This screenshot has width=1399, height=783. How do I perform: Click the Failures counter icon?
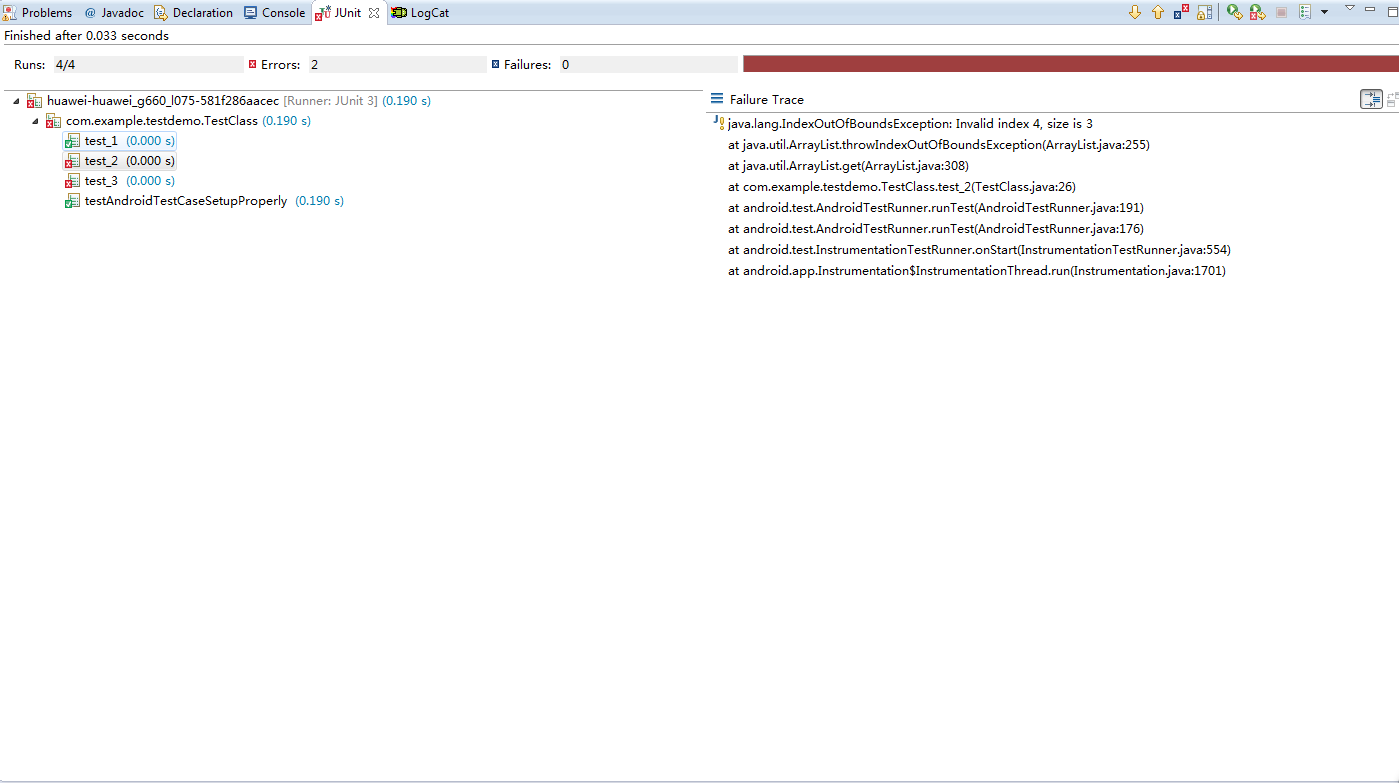pyautogui.click(x=495, y=64)
